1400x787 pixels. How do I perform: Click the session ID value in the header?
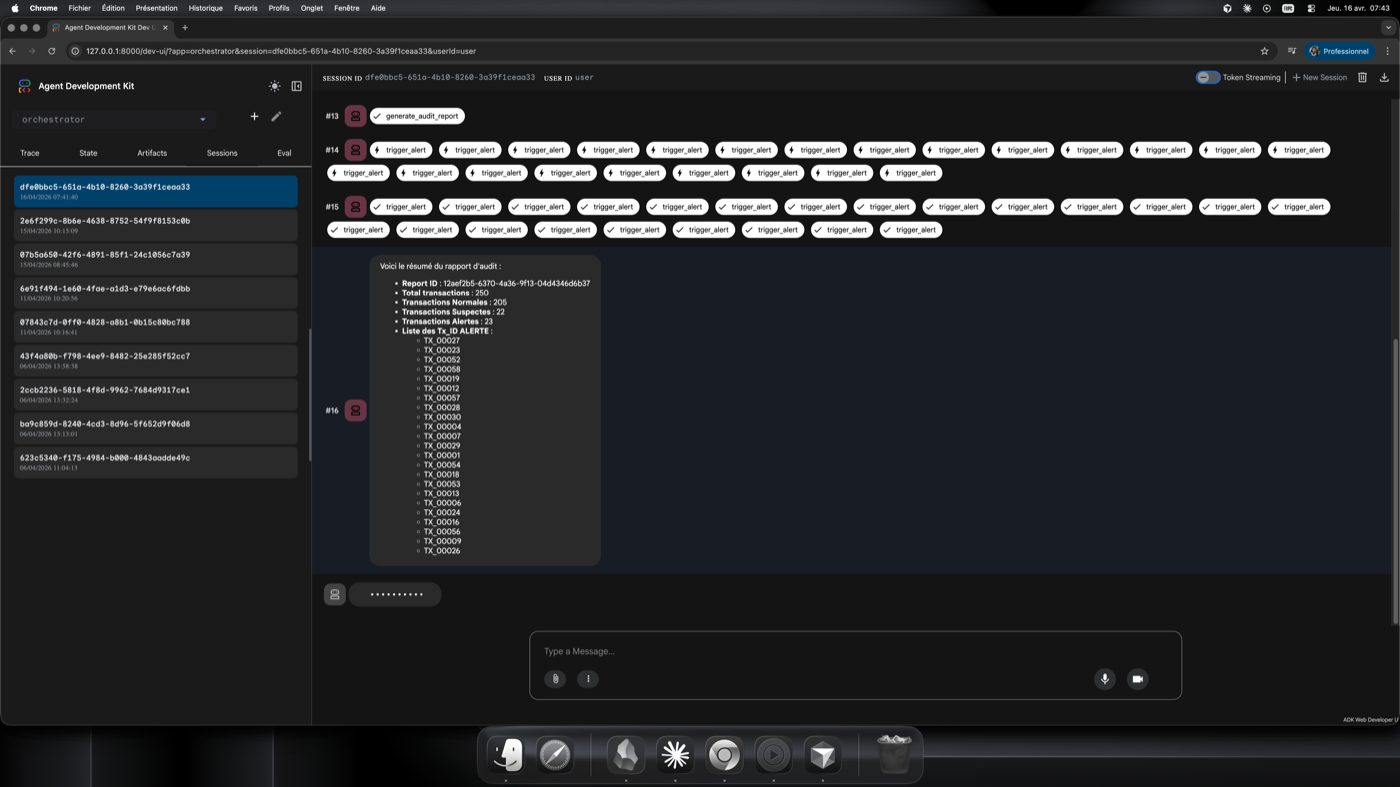point(450,77)
